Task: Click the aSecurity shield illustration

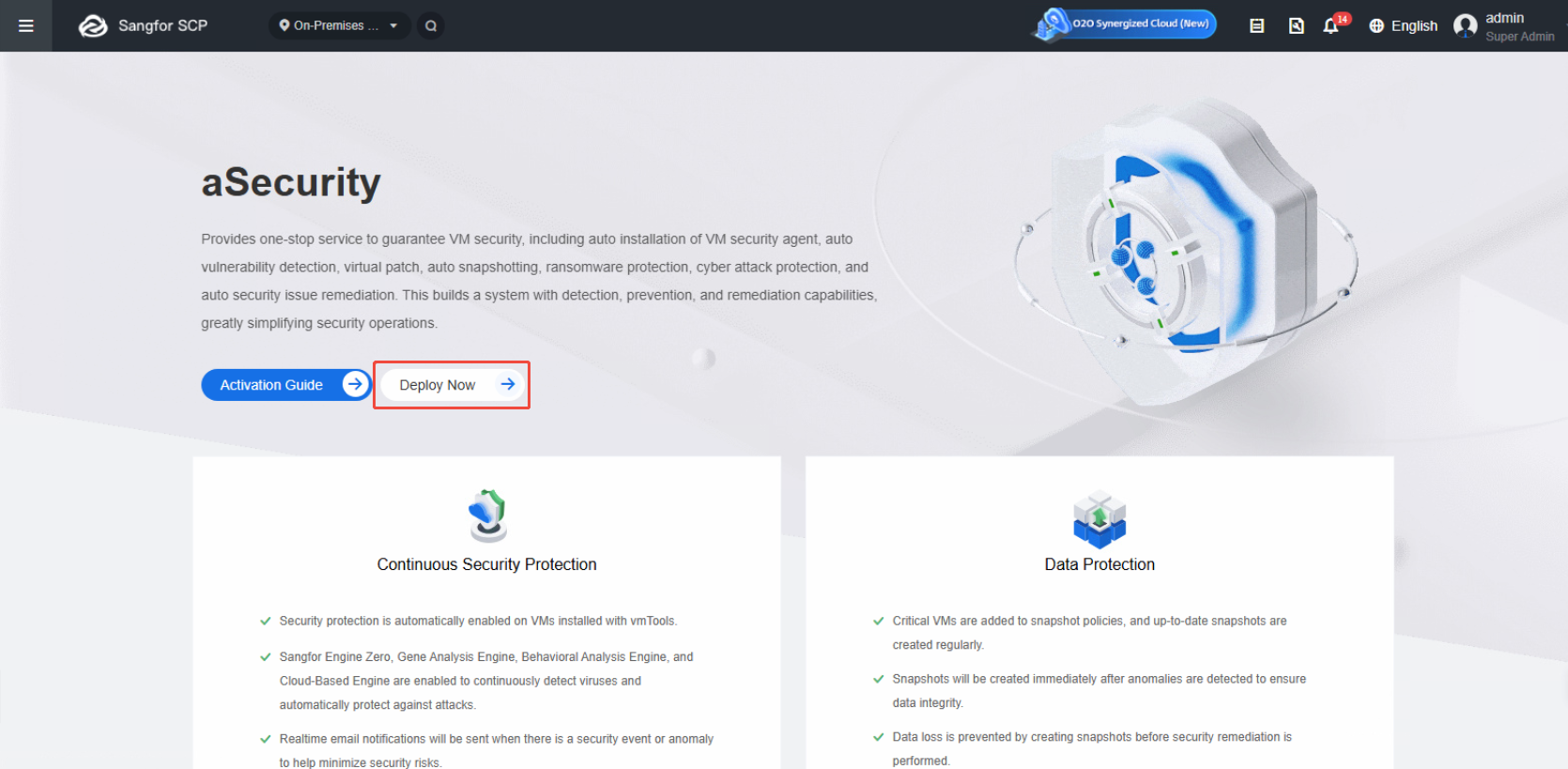Action: point(1187,252)
